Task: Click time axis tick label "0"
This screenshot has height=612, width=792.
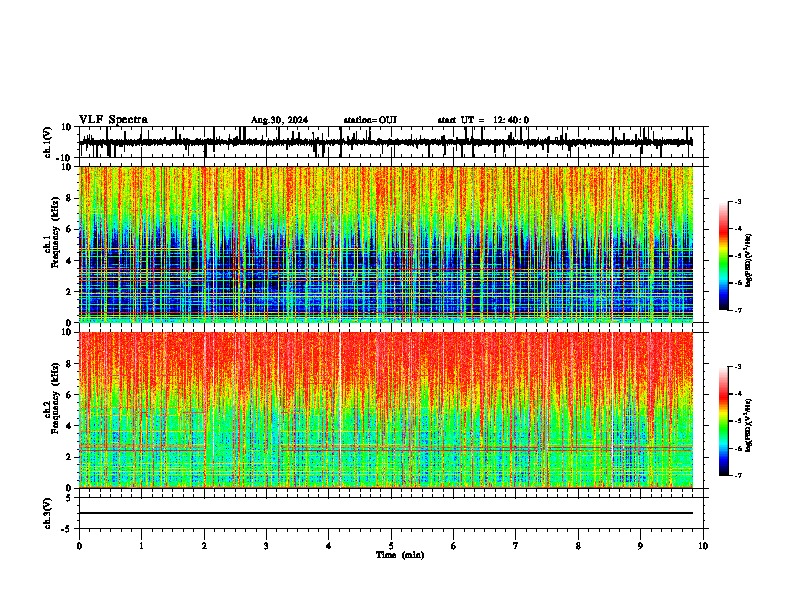Action: [x=79, y=546]
